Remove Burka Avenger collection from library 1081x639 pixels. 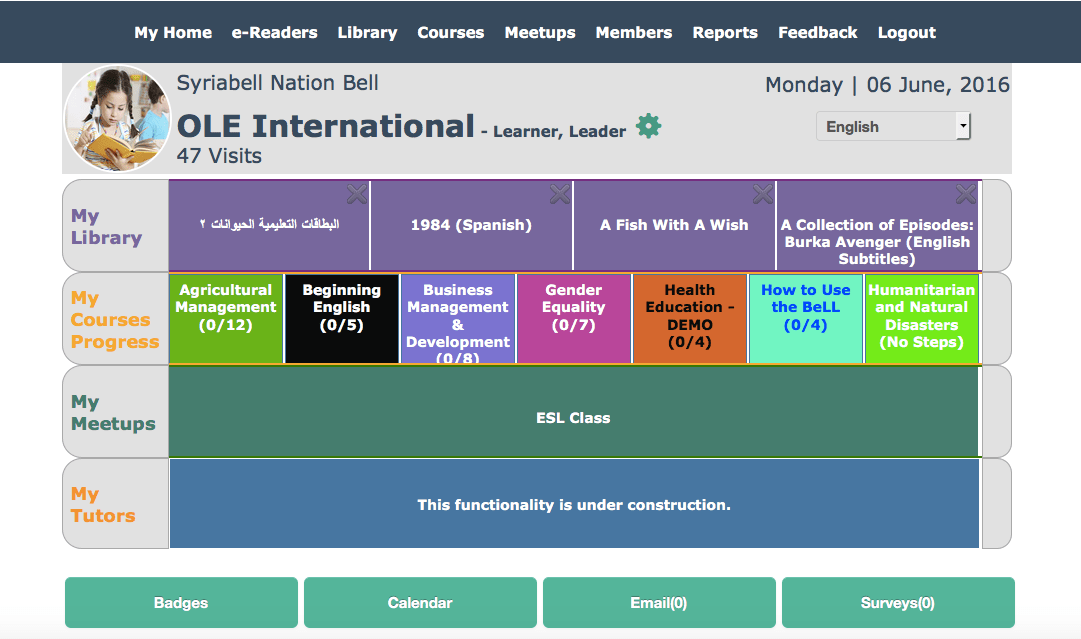click(x=966, y=193)
